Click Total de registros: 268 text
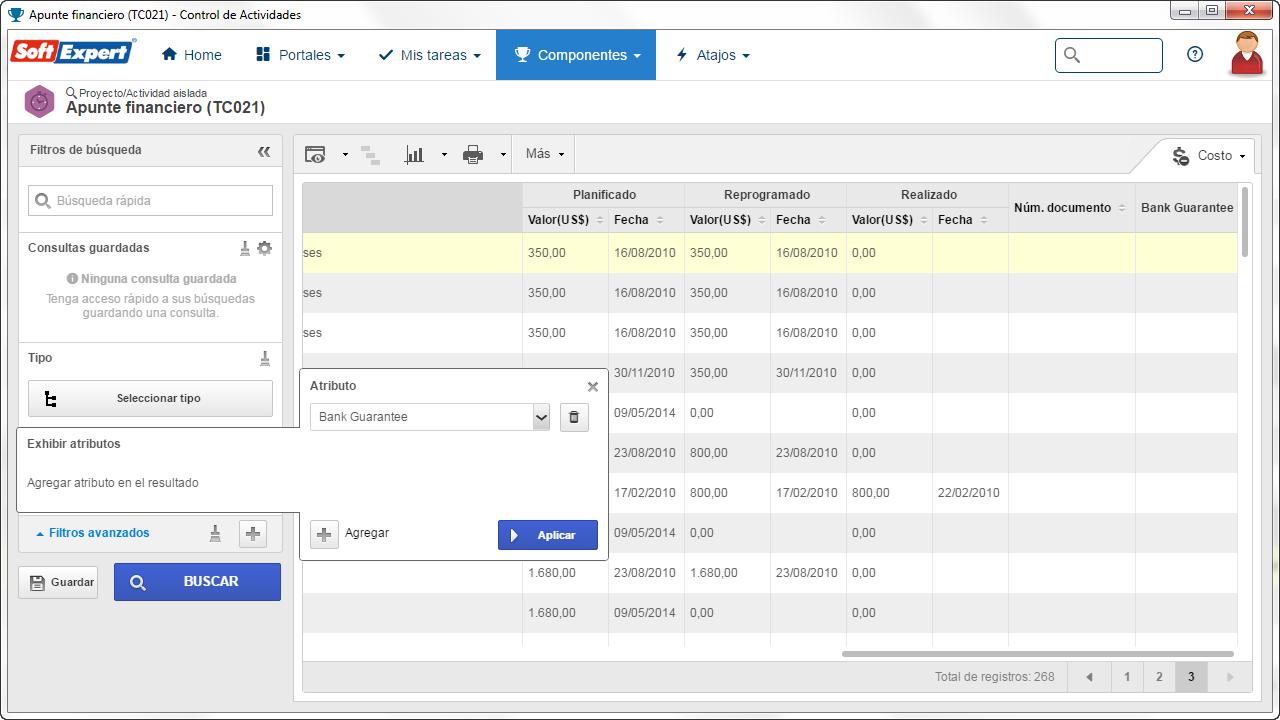1280x720 pixels. (994, 677)
